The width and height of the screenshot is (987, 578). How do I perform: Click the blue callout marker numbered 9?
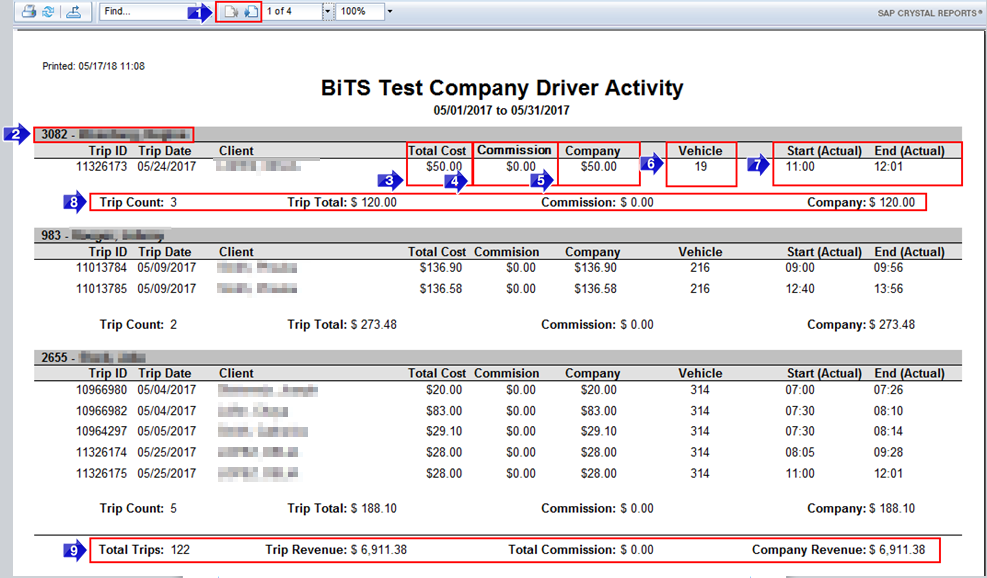(x=75, y=550)
